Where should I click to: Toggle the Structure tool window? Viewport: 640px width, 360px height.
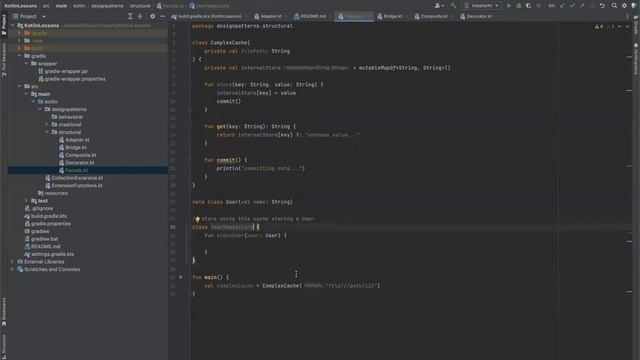click(4, 346)
